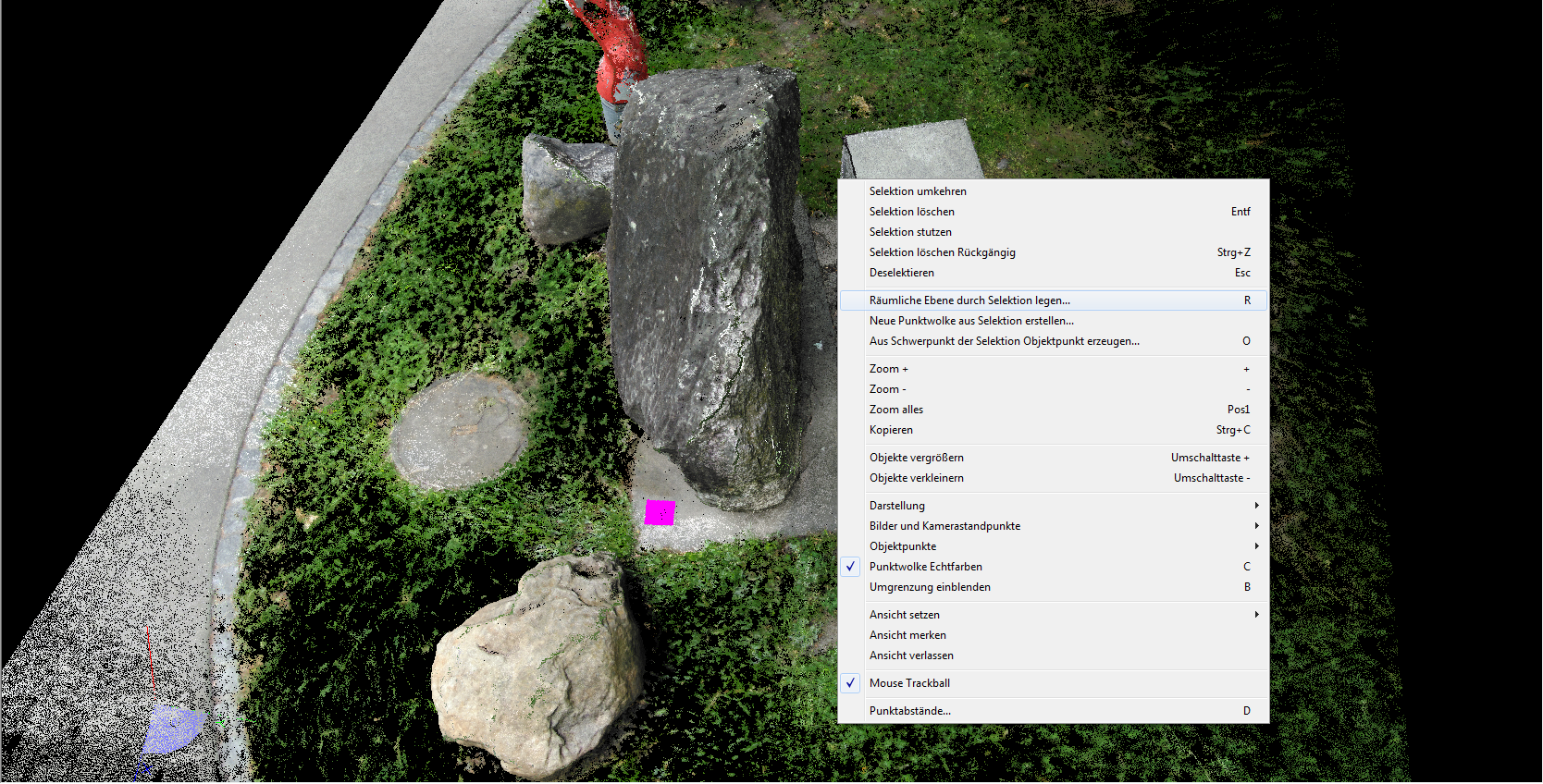Expand the 'Darstellung' submenu
This screenshot has height=784, width=1543.
(897, 506)
